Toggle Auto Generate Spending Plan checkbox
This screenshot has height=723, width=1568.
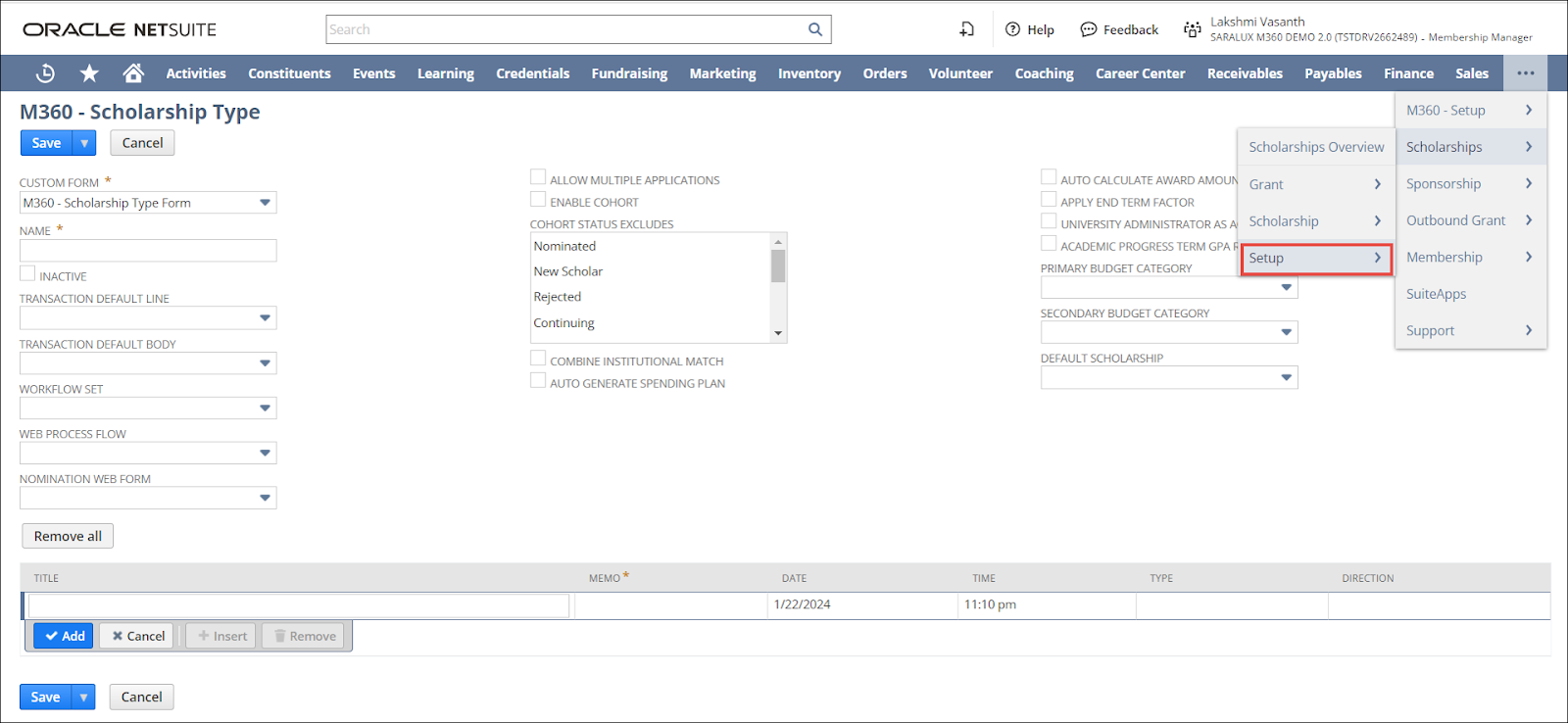538,381
